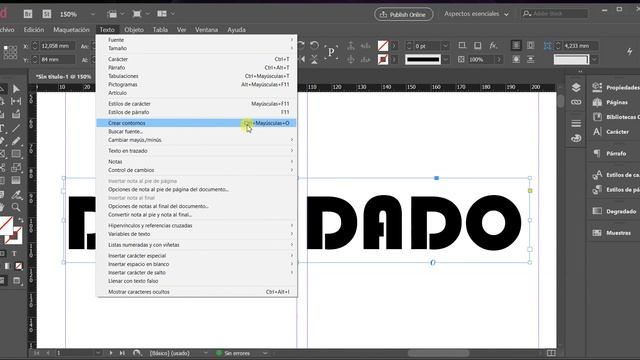Select the Eyedropper tool
The height and width of the screenshot is (360, 640).
[x=16, y=195]
